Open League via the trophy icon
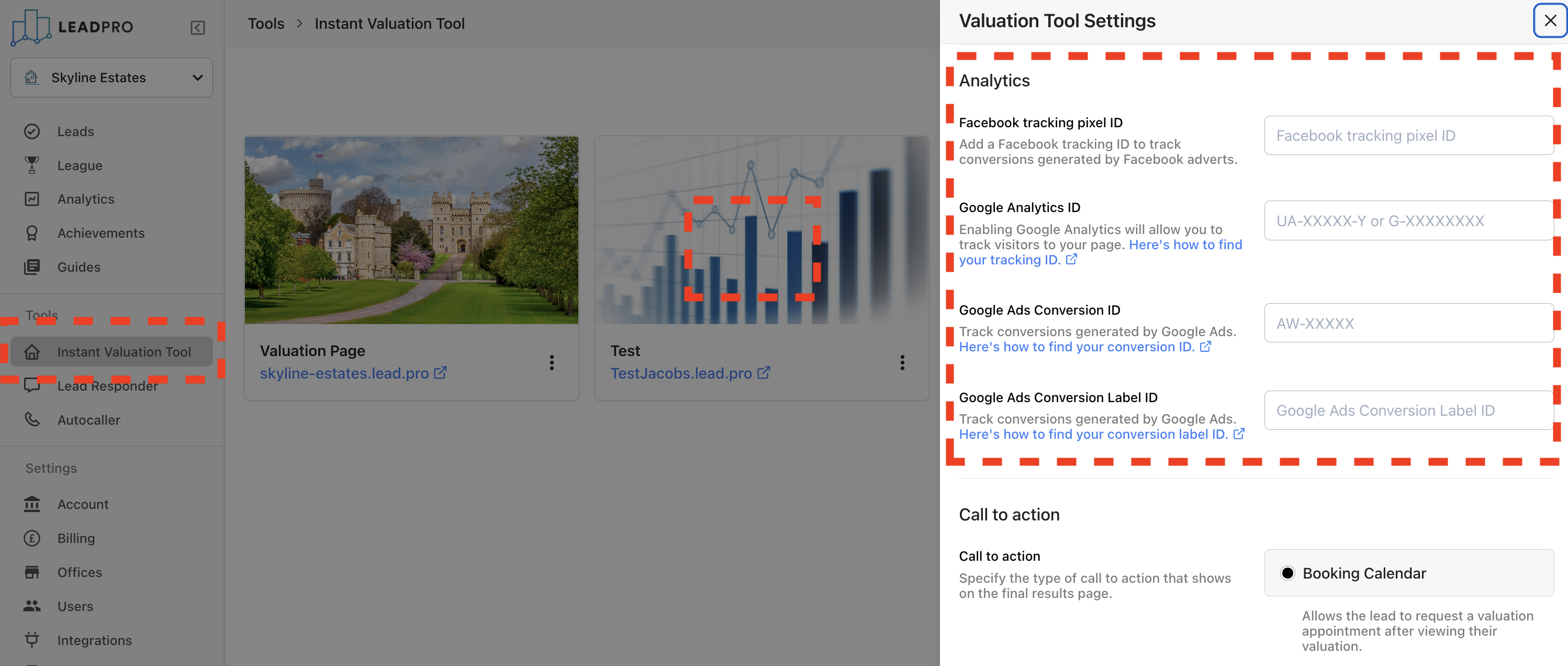Viewport: 1568px width, 666px height. (x=31, y=165)
